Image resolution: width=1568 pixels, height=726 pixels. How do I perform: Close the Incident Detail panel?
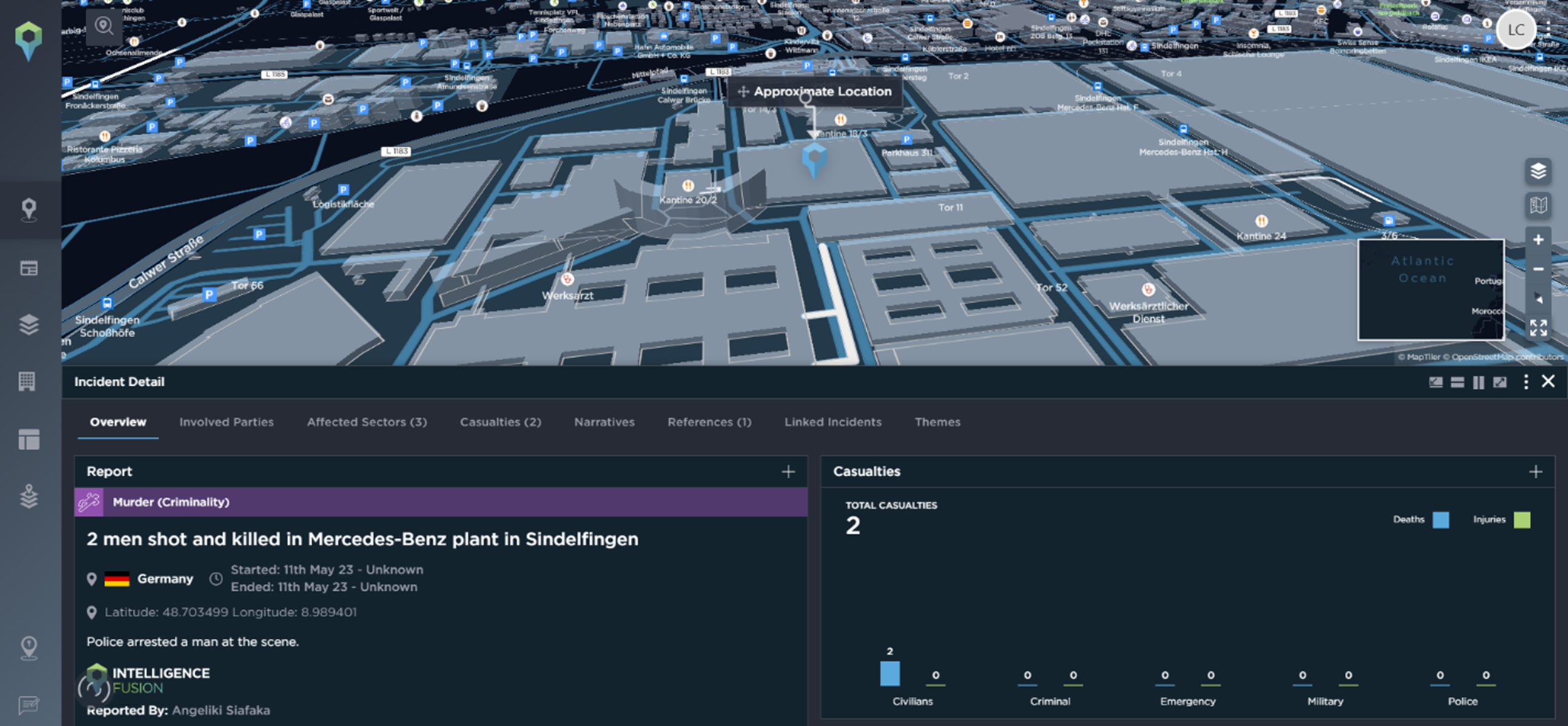tap(1548, 381)
